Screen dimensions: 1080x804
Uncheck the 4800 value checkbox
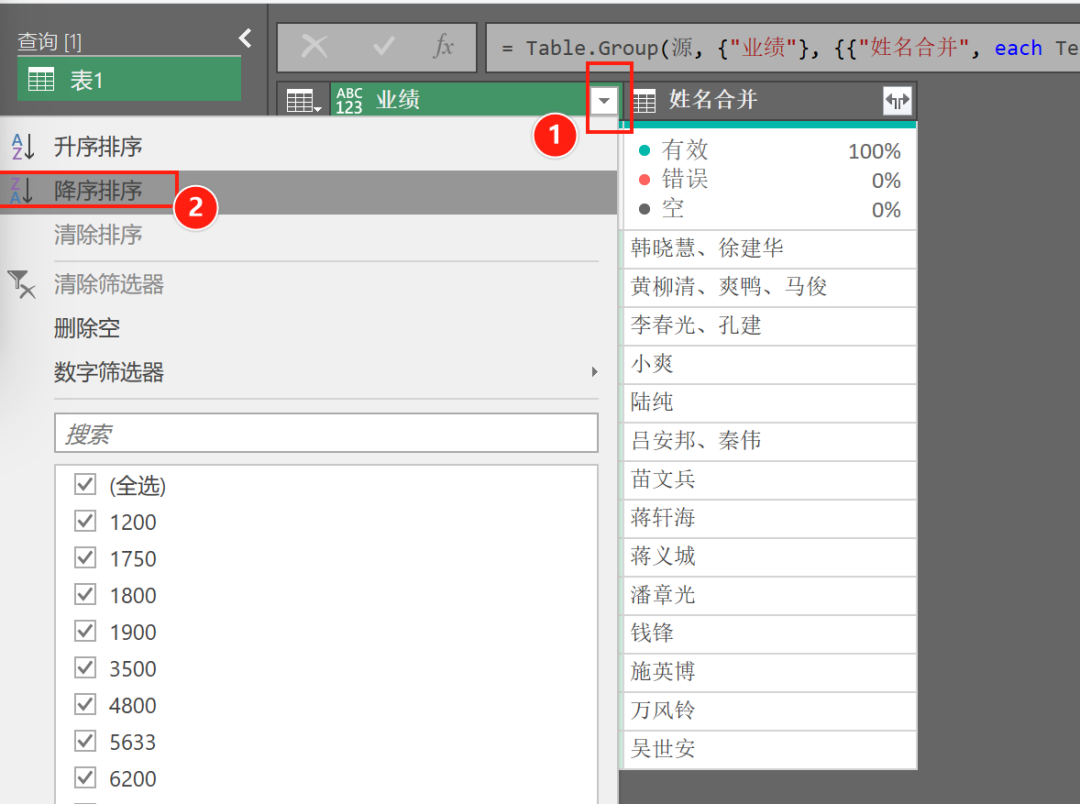(85, 704)
